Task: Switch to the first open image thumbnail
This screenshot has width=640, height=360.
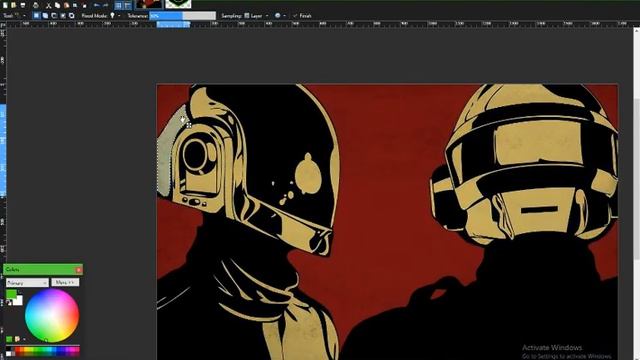Action: (x=149, y=4)
